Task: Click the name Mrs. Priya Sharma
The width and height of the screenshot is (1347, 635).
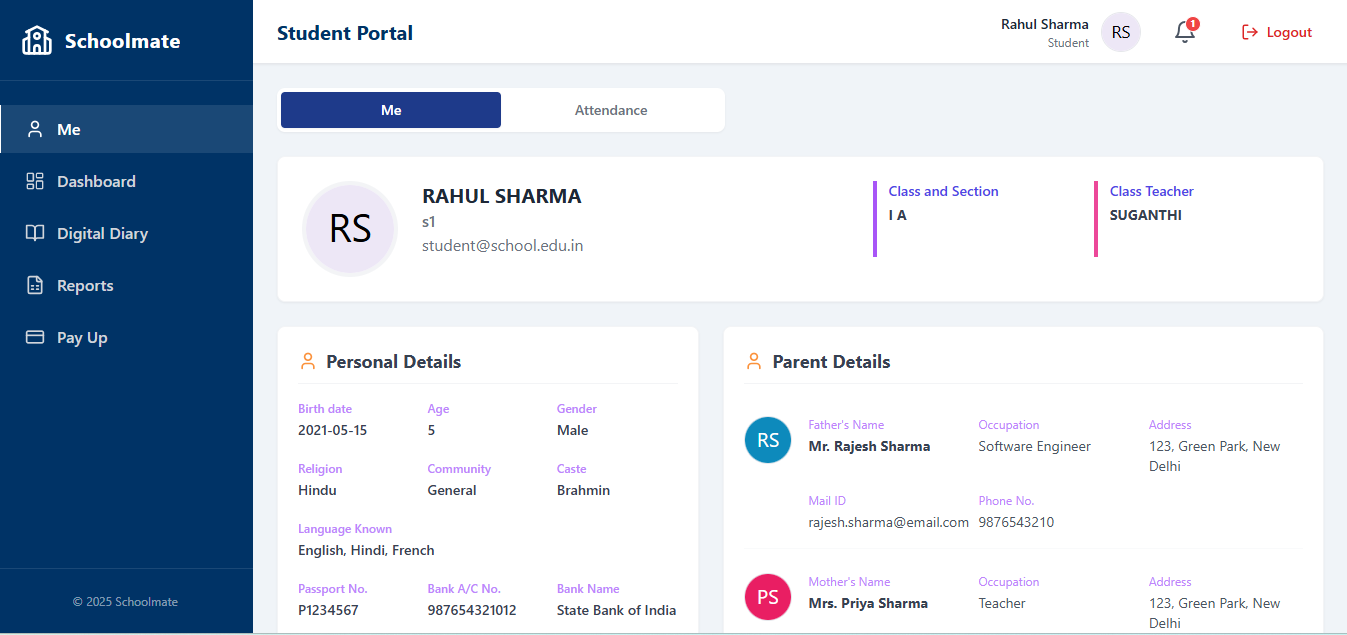Action: pos(868,603)
